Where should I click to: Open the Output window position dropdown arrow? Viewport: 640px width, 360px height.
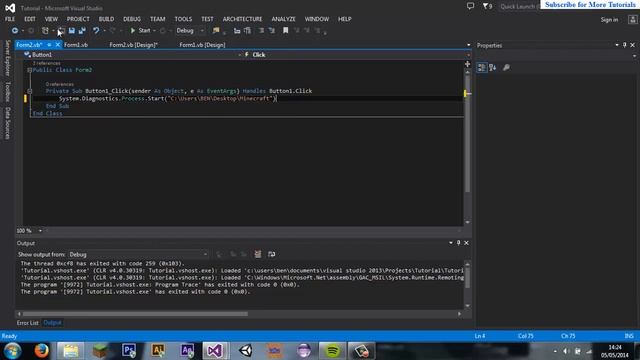pyautogui.click(x=451, y=243)
